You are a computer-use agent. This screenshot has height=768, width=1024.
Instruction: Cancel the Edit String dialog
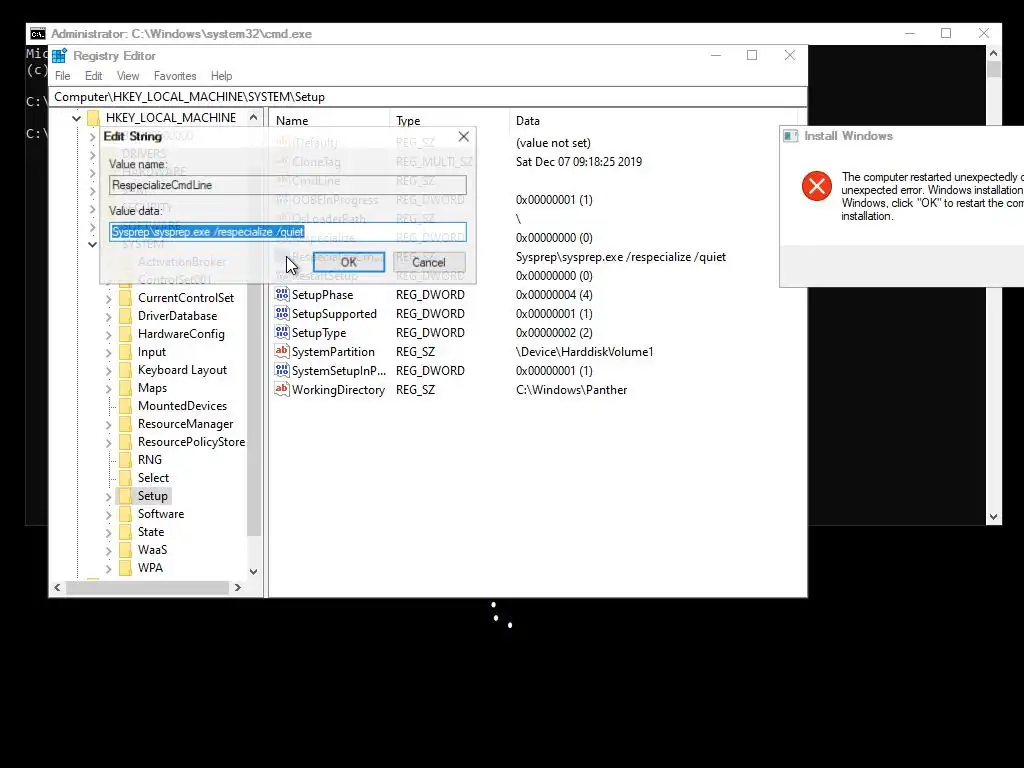click(429, 262)
